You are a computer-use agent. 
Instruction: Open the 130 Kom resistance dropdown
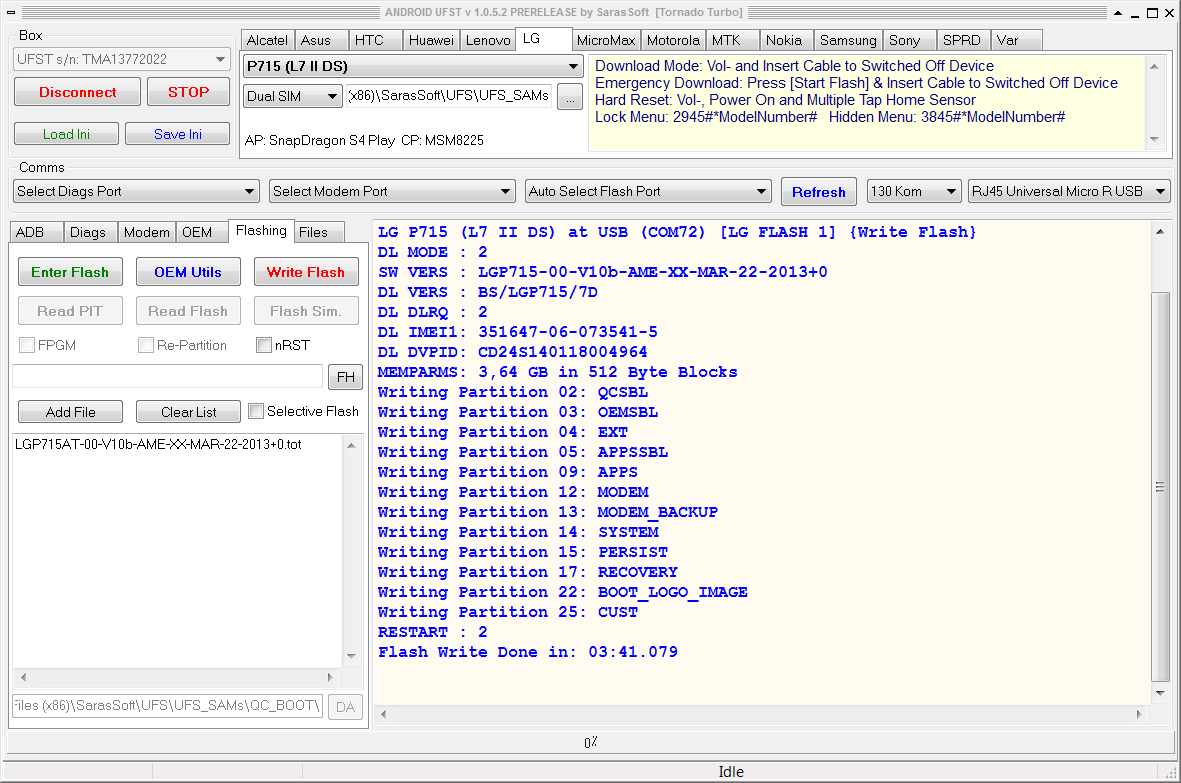[914, 191]
